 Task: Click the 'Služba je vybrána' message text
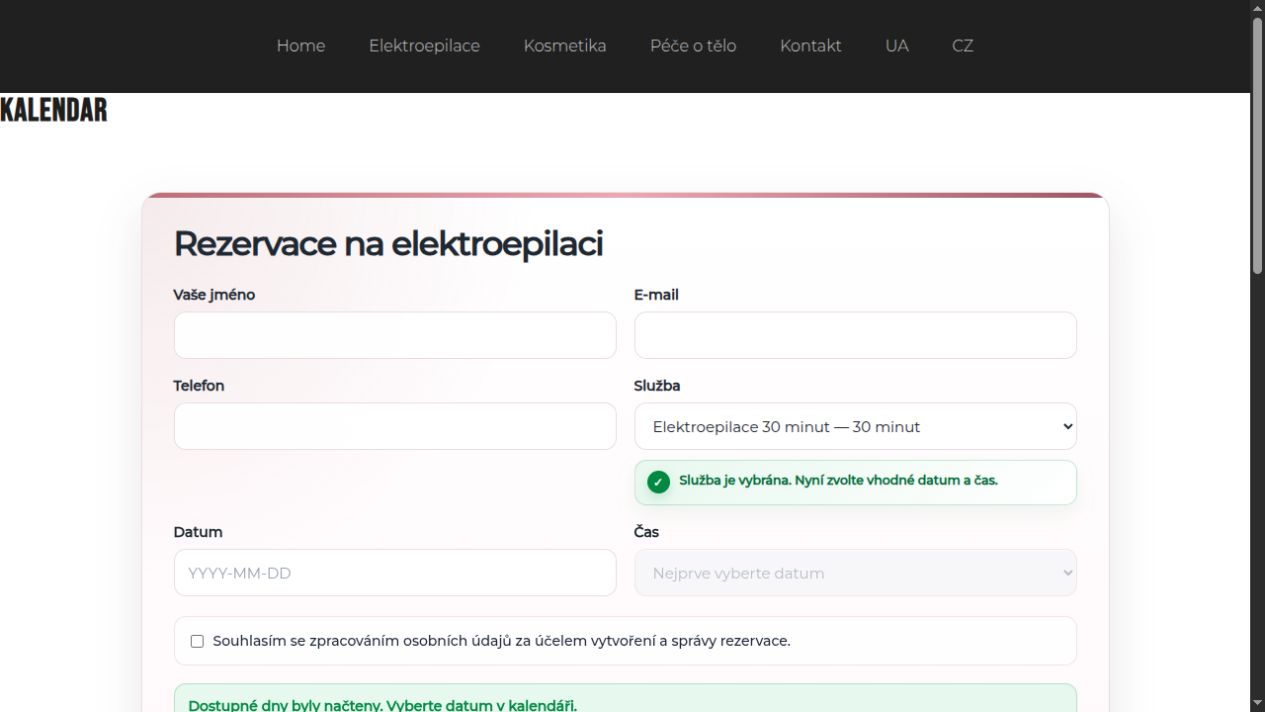point(838,480)
